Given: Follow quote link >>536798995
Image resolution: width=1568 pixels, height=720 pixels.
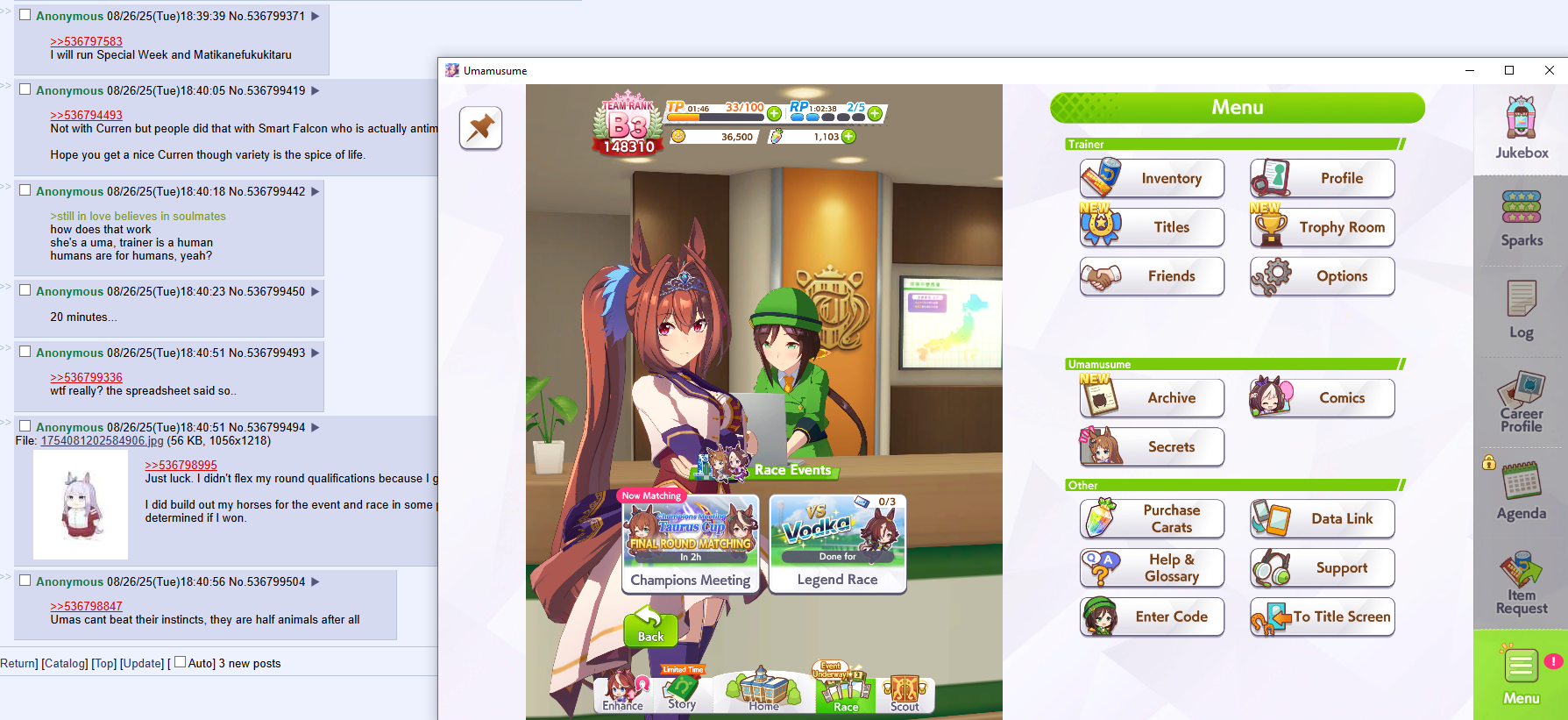Looking at the screenshot, I should 181,465.
